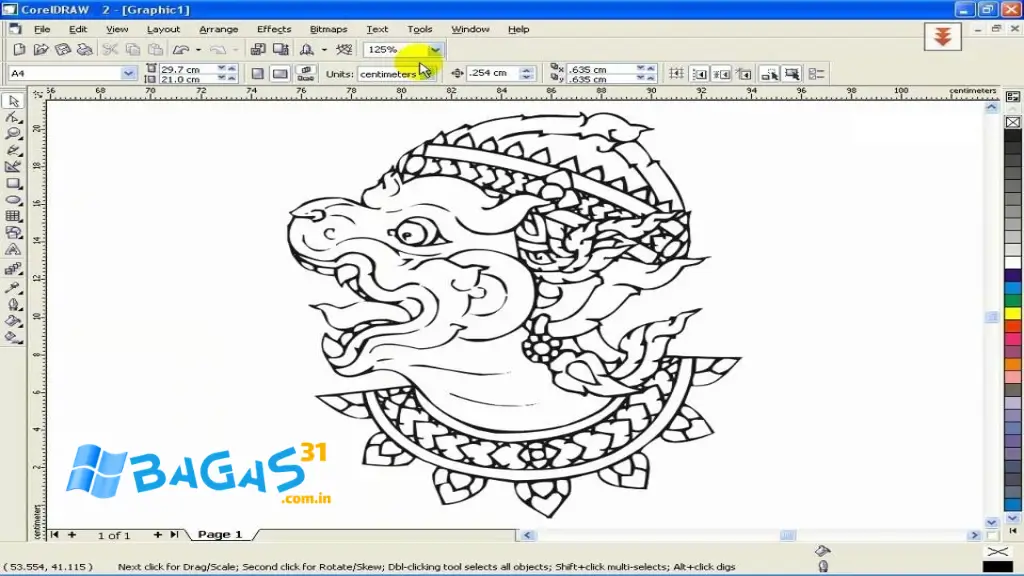Screen dimensions: 1024x576
Task: Select the Text tool
Action: coord(14,250)
